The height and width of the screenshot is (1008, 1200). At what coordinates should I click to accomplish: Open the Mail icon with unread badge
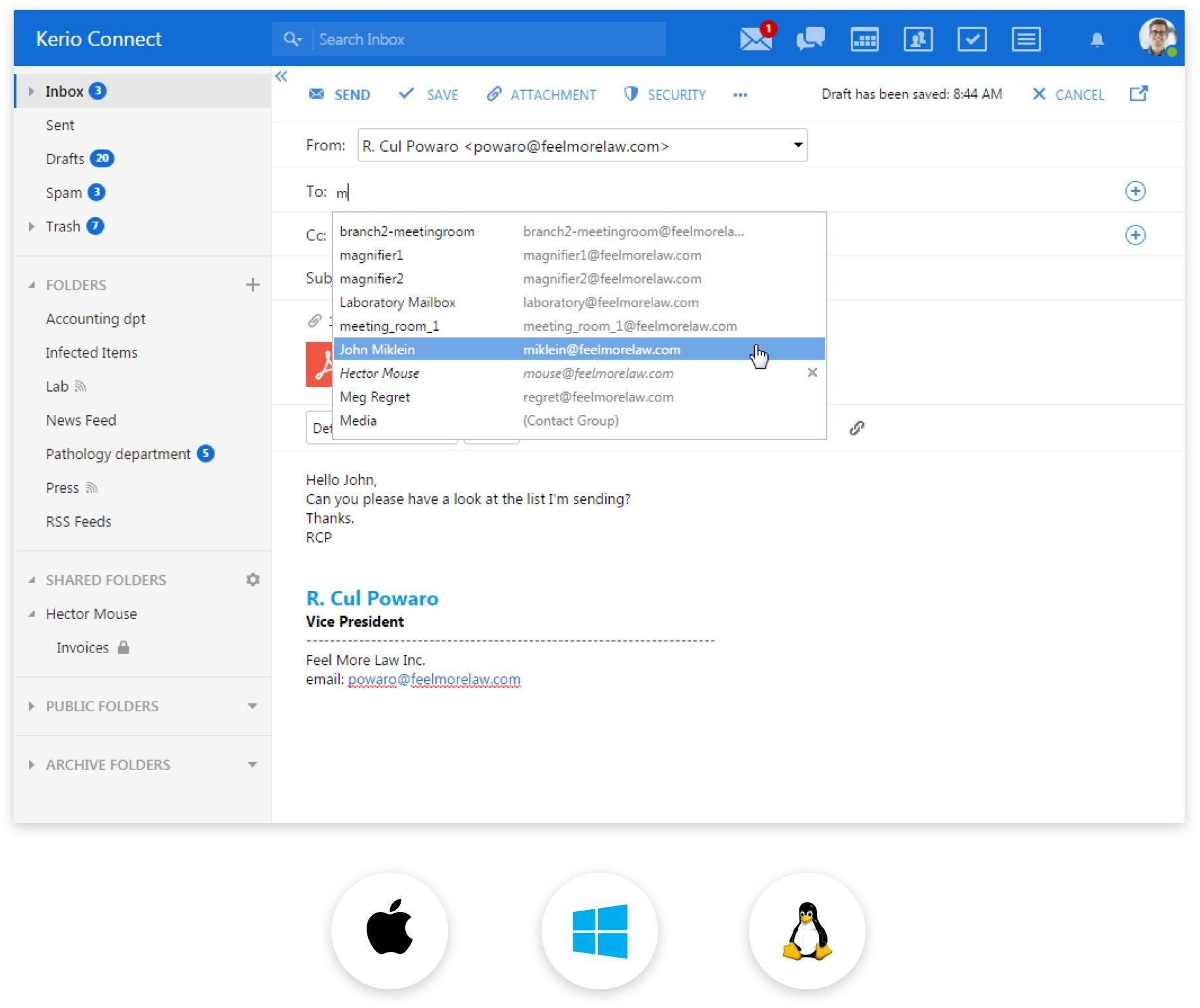tap(756, 39)
